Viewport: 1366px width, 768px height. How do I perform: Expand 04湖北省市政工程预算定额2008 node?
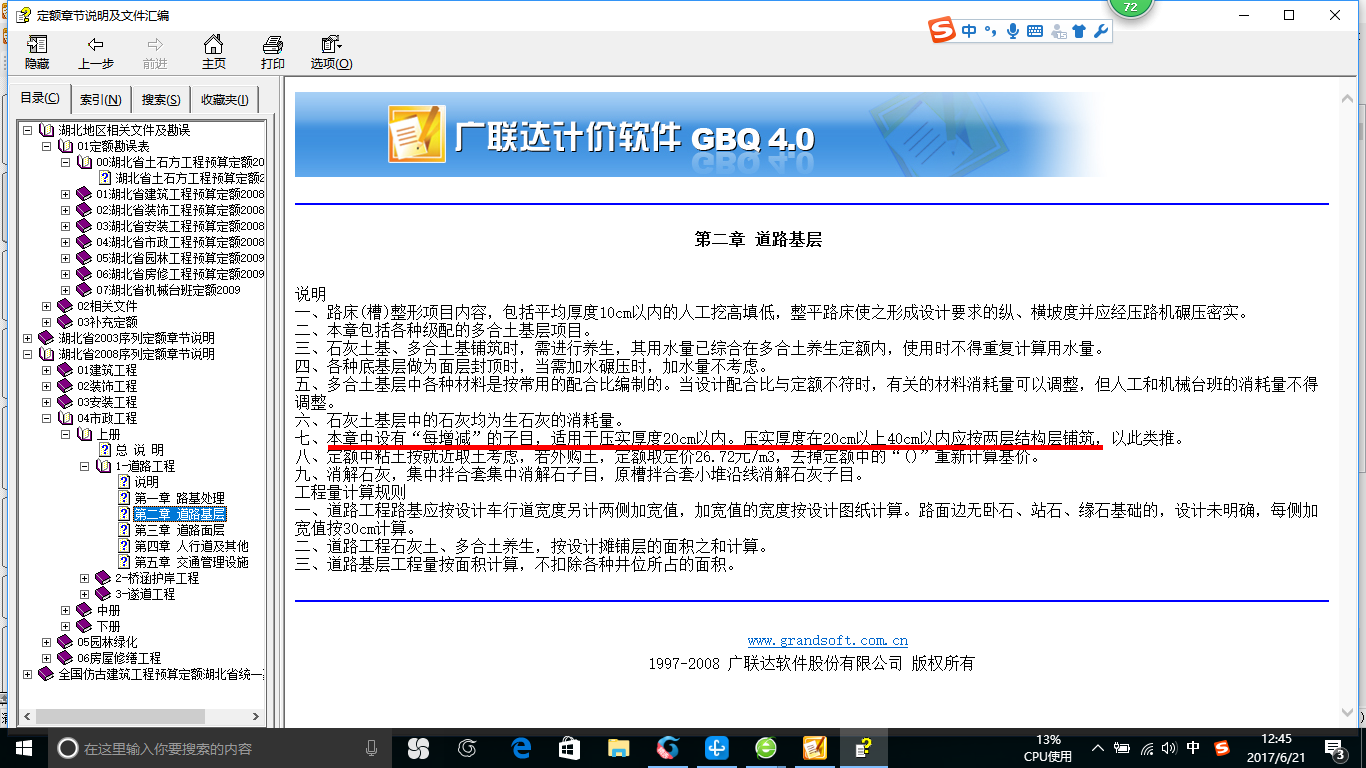coord(65,242)
